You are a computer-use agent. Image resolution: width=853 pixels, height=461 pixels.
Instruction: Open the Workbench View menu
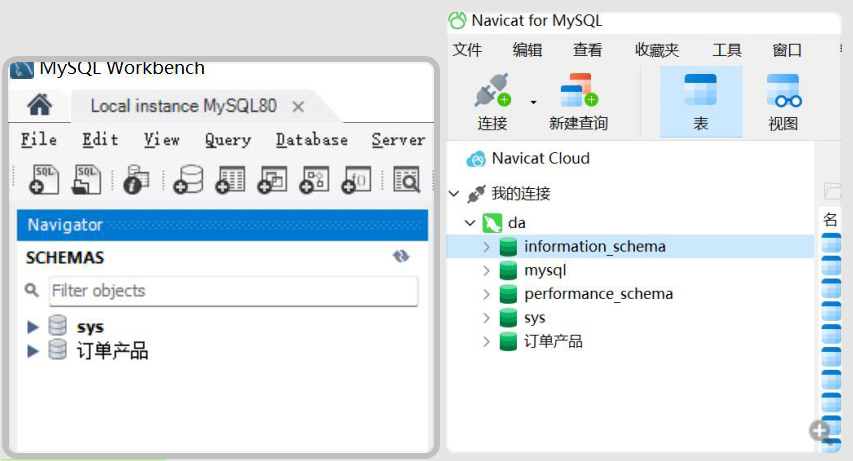coord(162,140)
